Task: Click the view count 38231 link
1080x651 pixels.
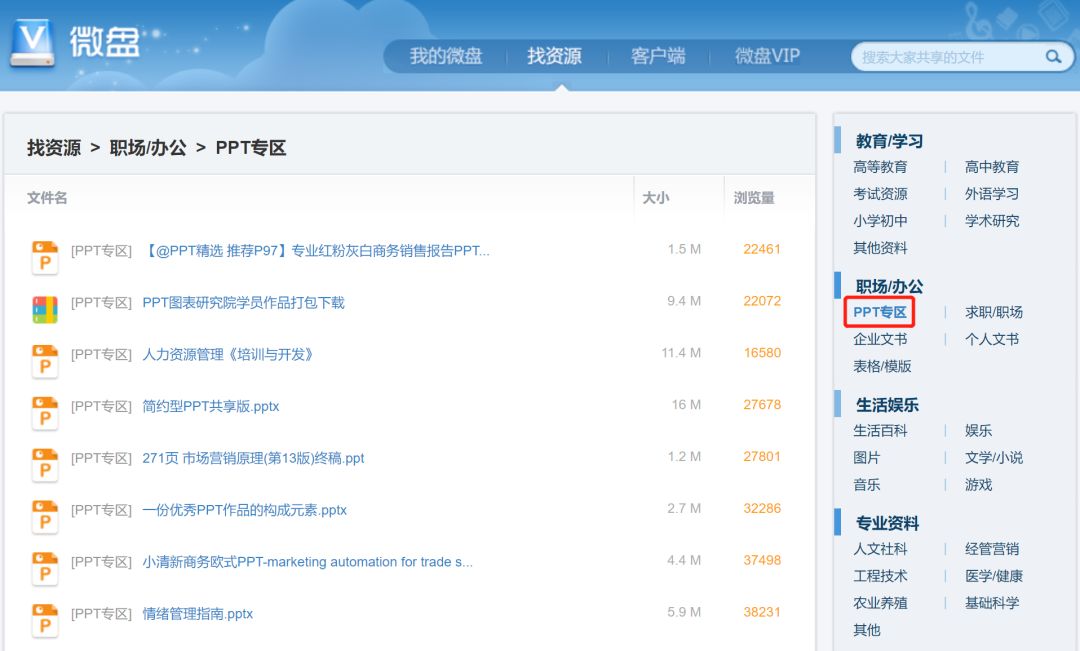Action: pos(761,613)
